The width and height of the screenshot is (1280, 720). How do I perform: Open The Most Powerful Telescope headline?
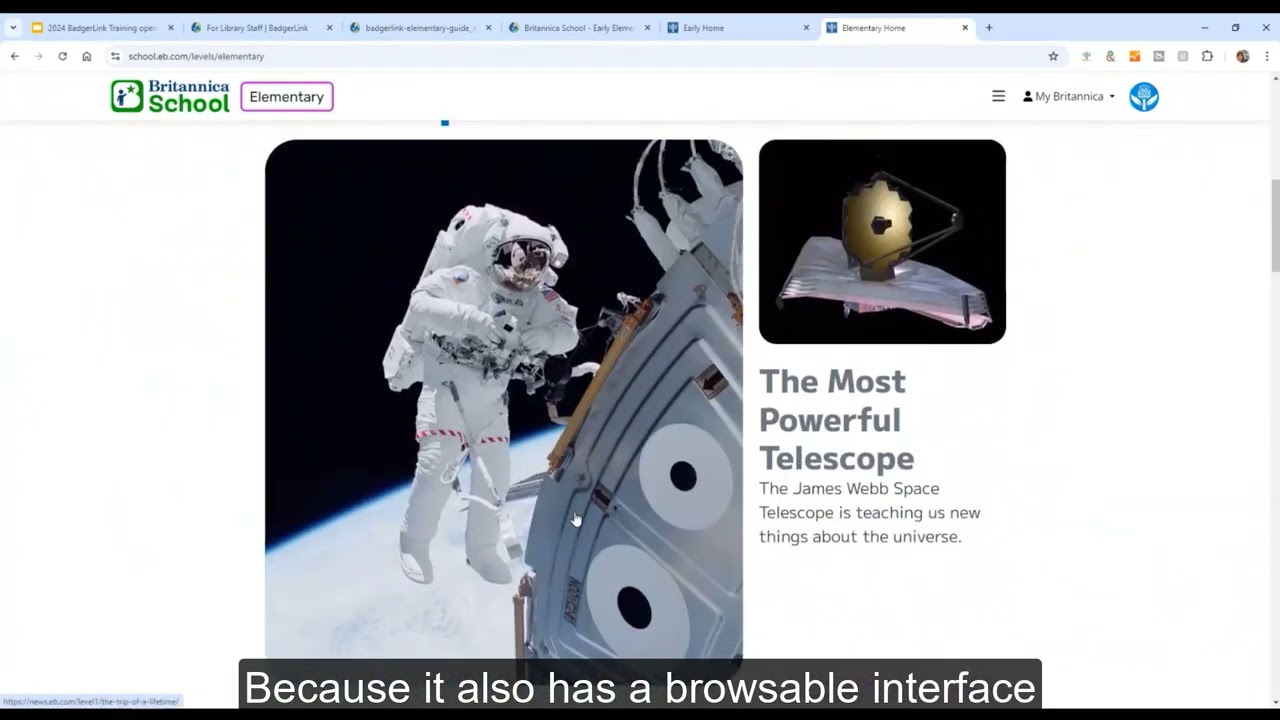(836, 419)
